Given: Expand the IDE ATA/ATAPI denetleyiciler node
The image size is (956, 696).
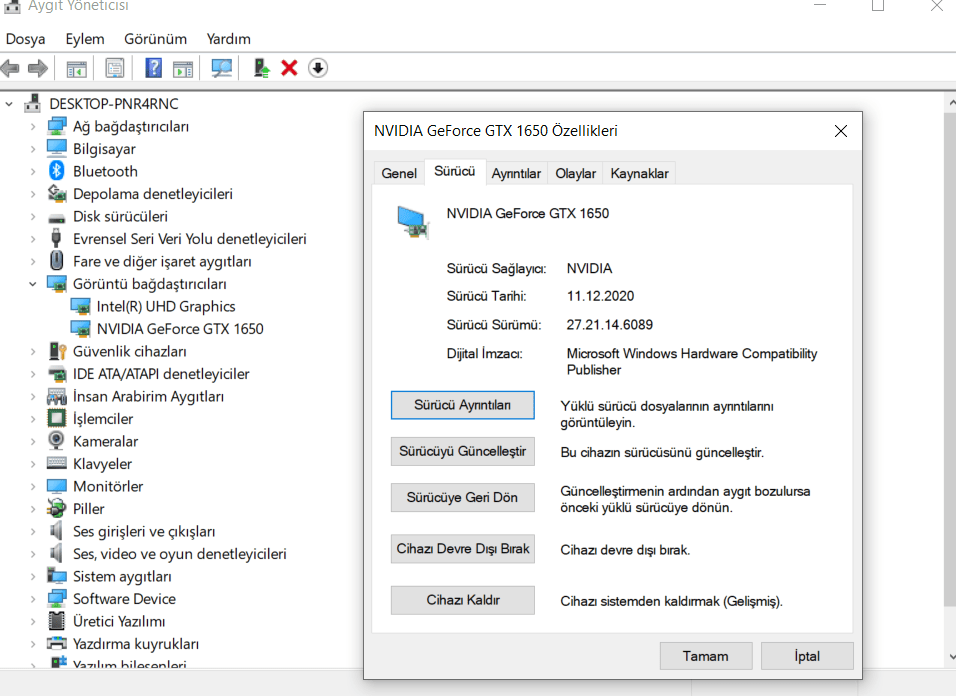Looking at the screenshot, I should point(33,374).
